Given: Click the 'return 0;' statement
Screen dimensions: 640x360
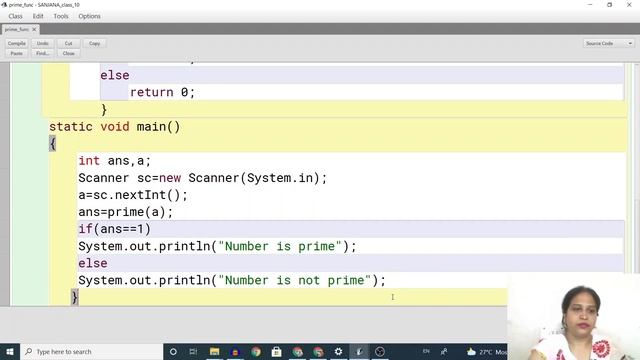Looking at the screenshot, I should tap(162, 92).
